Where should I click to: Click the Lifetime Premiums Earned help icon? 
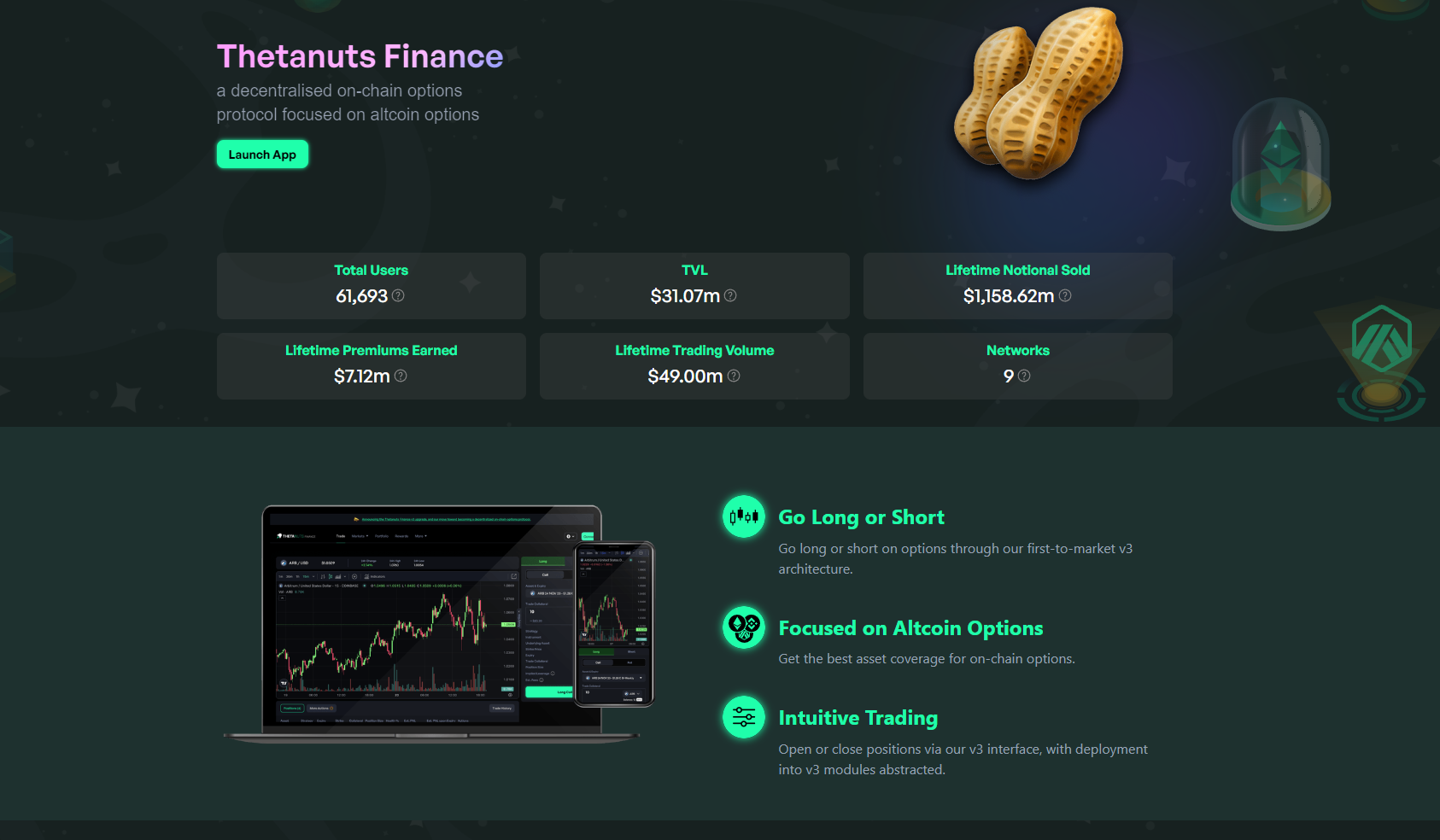coord(401,376)
